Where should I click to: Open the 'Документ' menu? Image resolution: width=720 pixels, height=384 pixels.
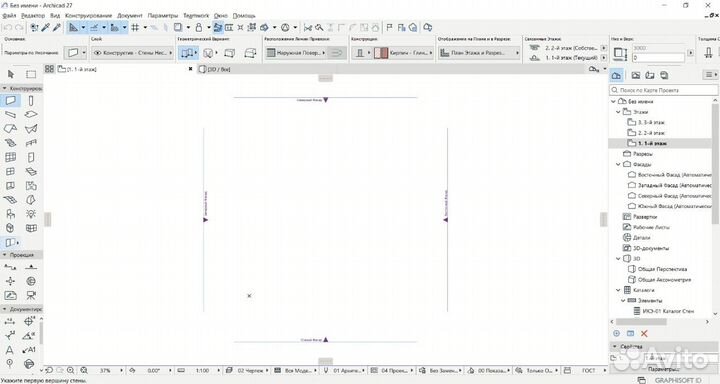point(130,16)
